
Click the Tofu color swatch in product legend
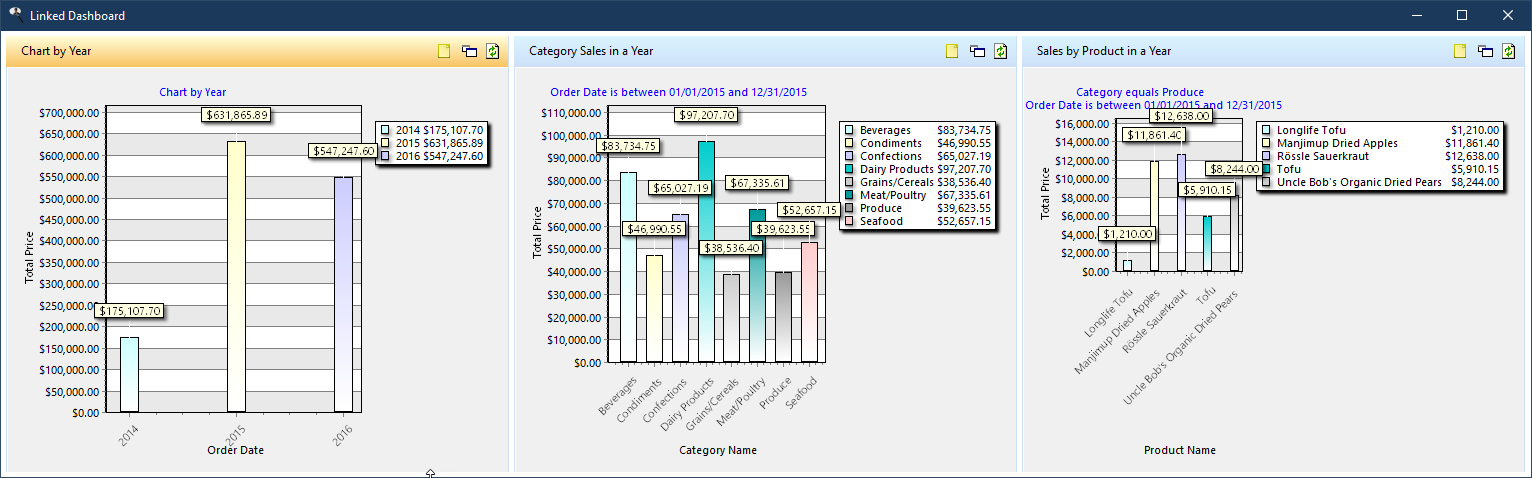1265,169
